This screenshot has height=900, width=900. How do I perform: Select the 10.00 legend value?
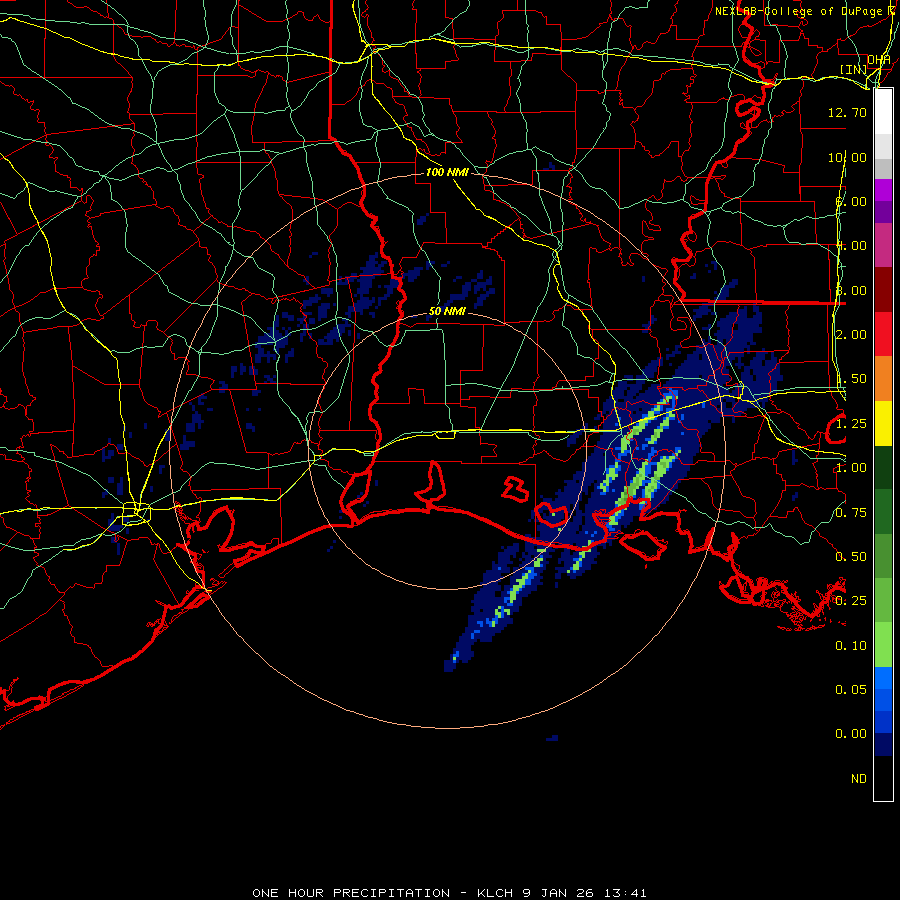click(847, 157)
